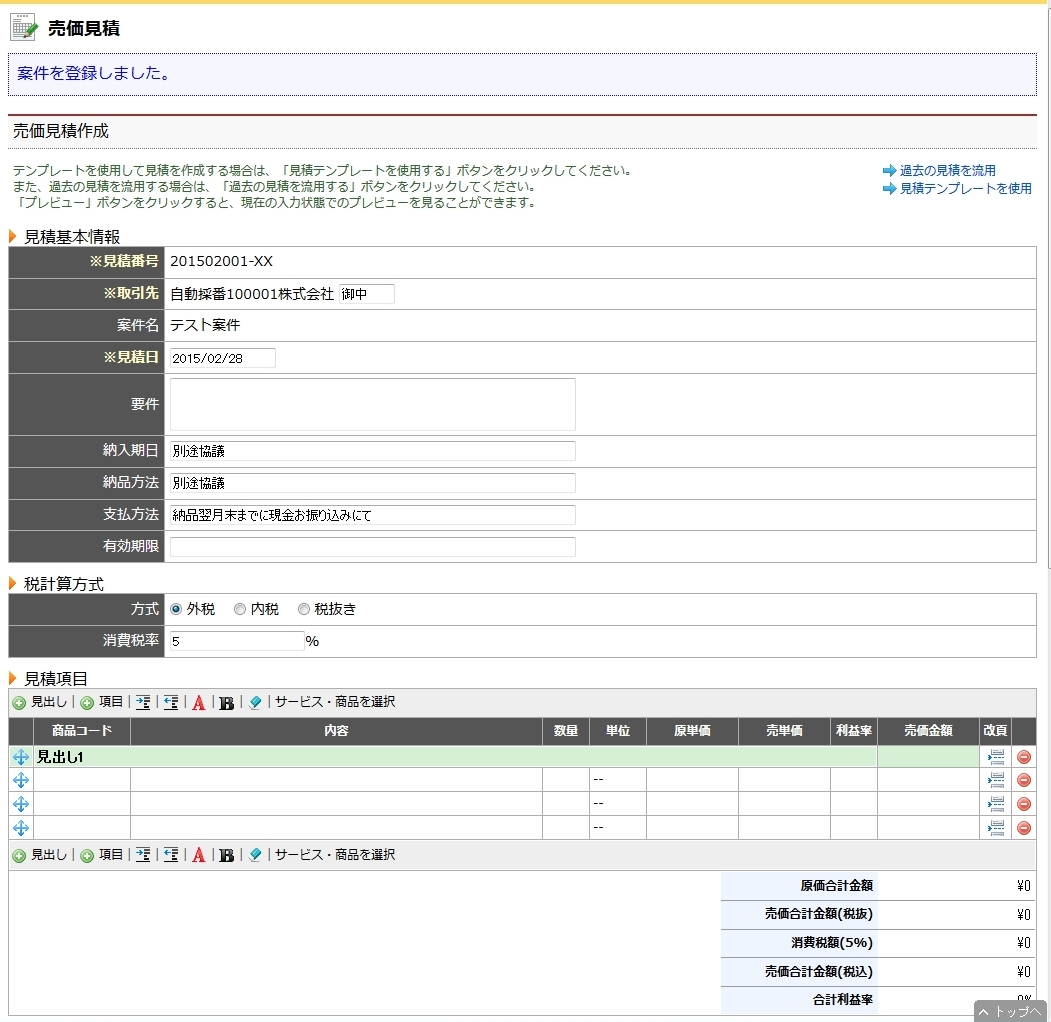
Task: Click the bold B icon in the lower toolbar
Action: pyautogui.click(x=227, y=856)
